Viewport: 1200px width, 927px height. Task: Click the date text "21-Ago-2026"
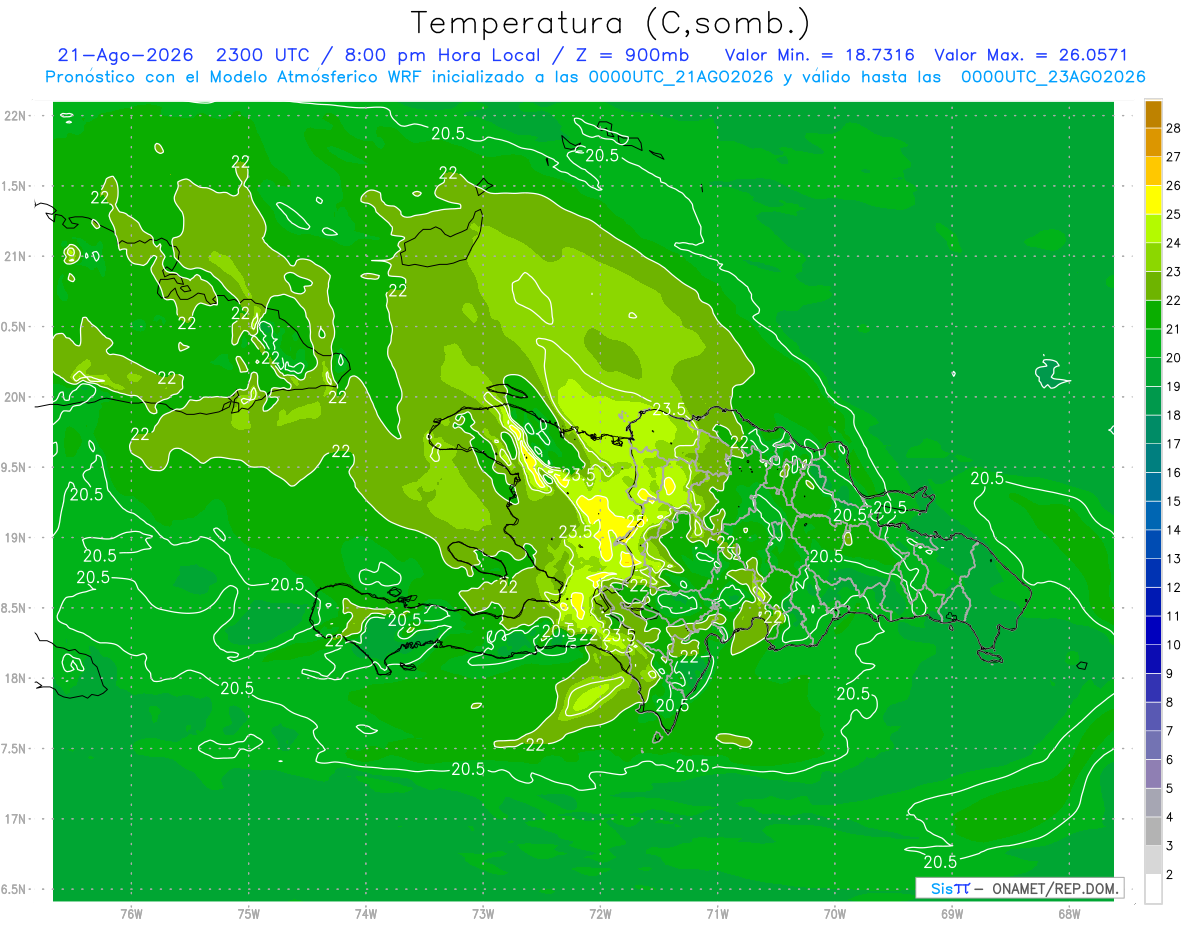126,55
